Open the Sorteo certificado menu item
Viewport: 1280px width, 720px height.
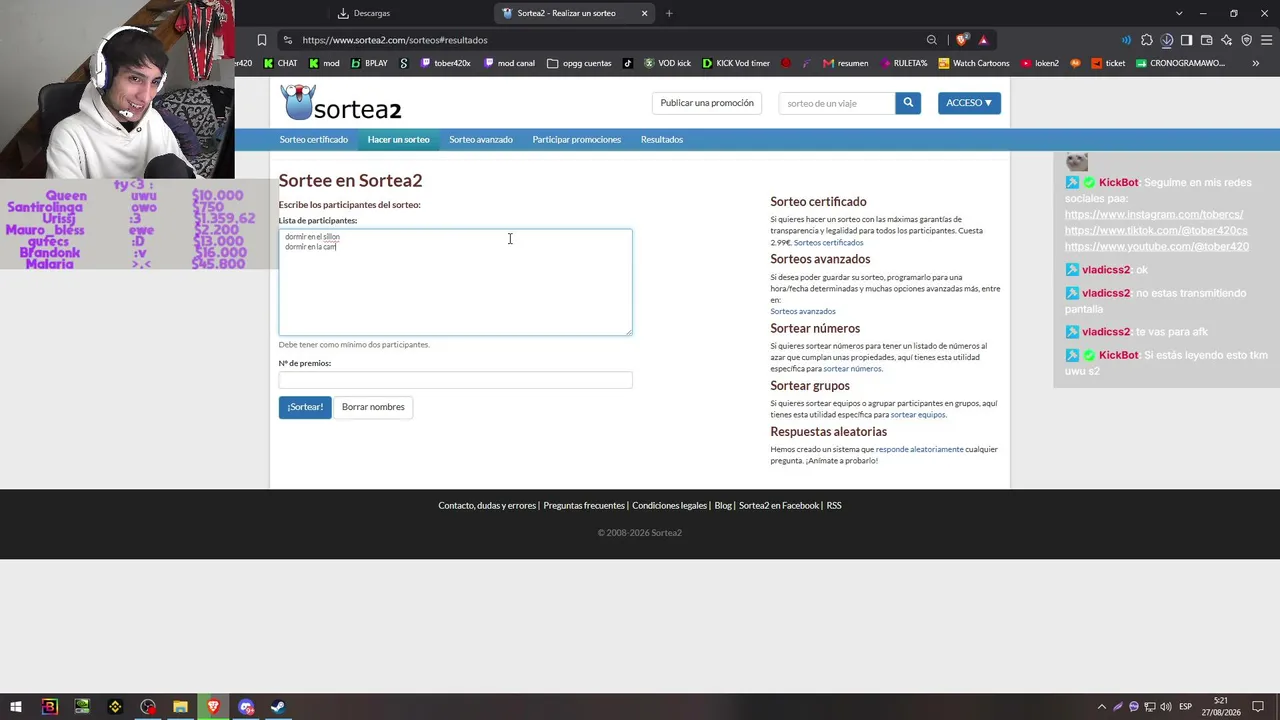point(314,140)
